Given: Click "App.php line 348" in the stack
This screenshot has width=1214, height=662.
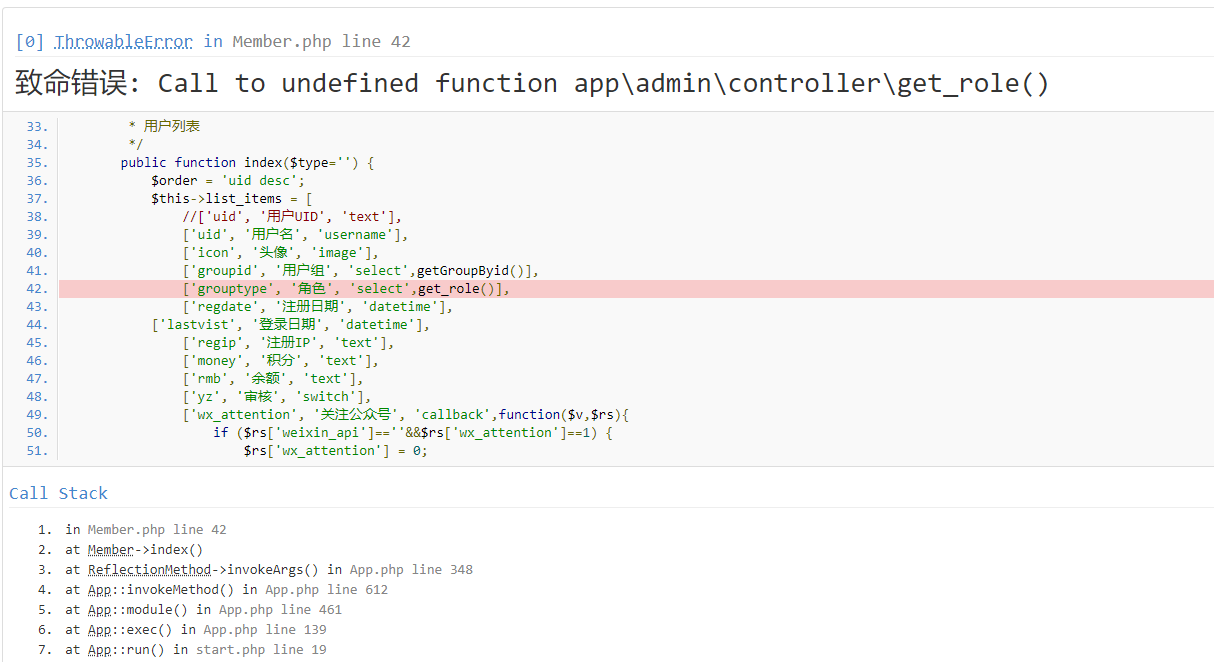Looking at the screenshot, I should point(411,570).
